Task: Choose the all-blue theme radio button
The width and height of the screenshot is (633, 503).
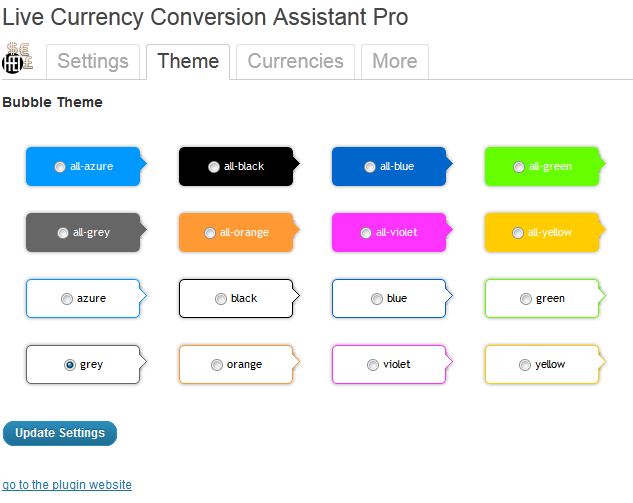Action: (x=370, y=167)
